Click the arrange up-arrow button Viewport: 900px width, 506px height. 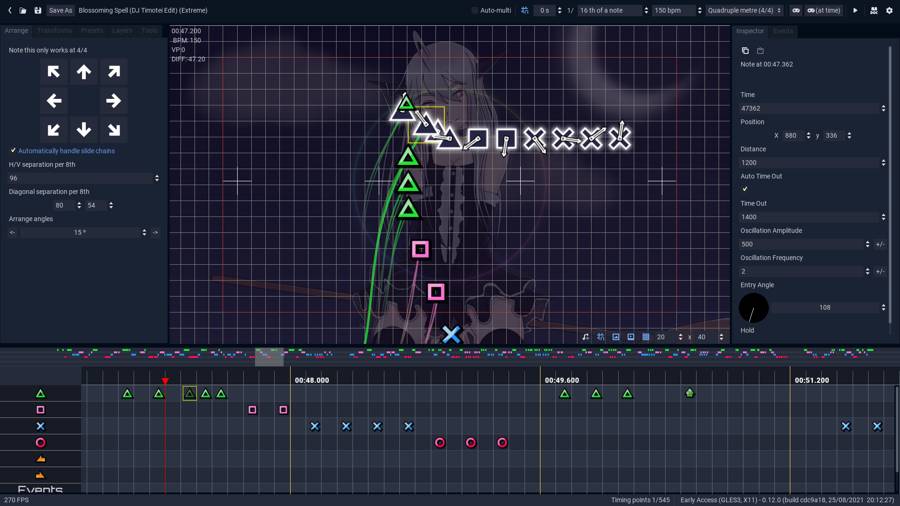click(x=84, y=71)
